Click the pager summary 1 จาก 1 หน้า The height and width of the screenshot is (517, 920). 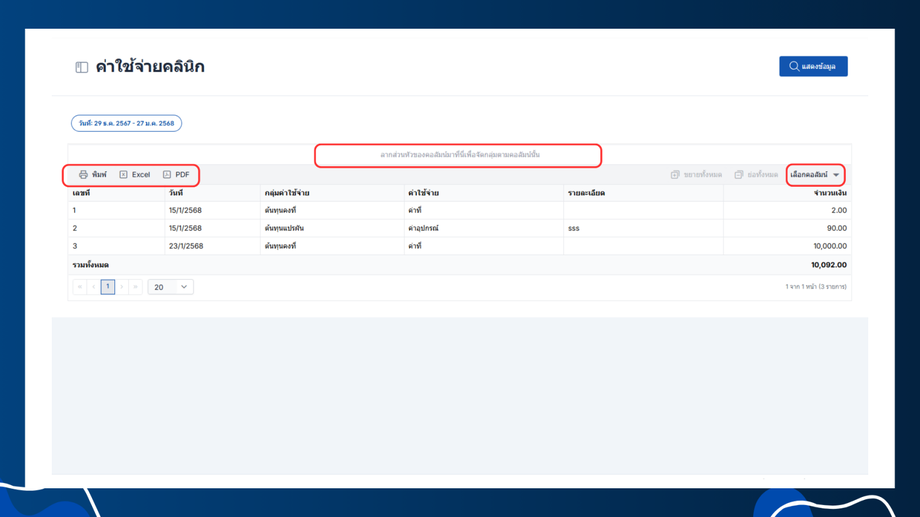tap(816, 287)
